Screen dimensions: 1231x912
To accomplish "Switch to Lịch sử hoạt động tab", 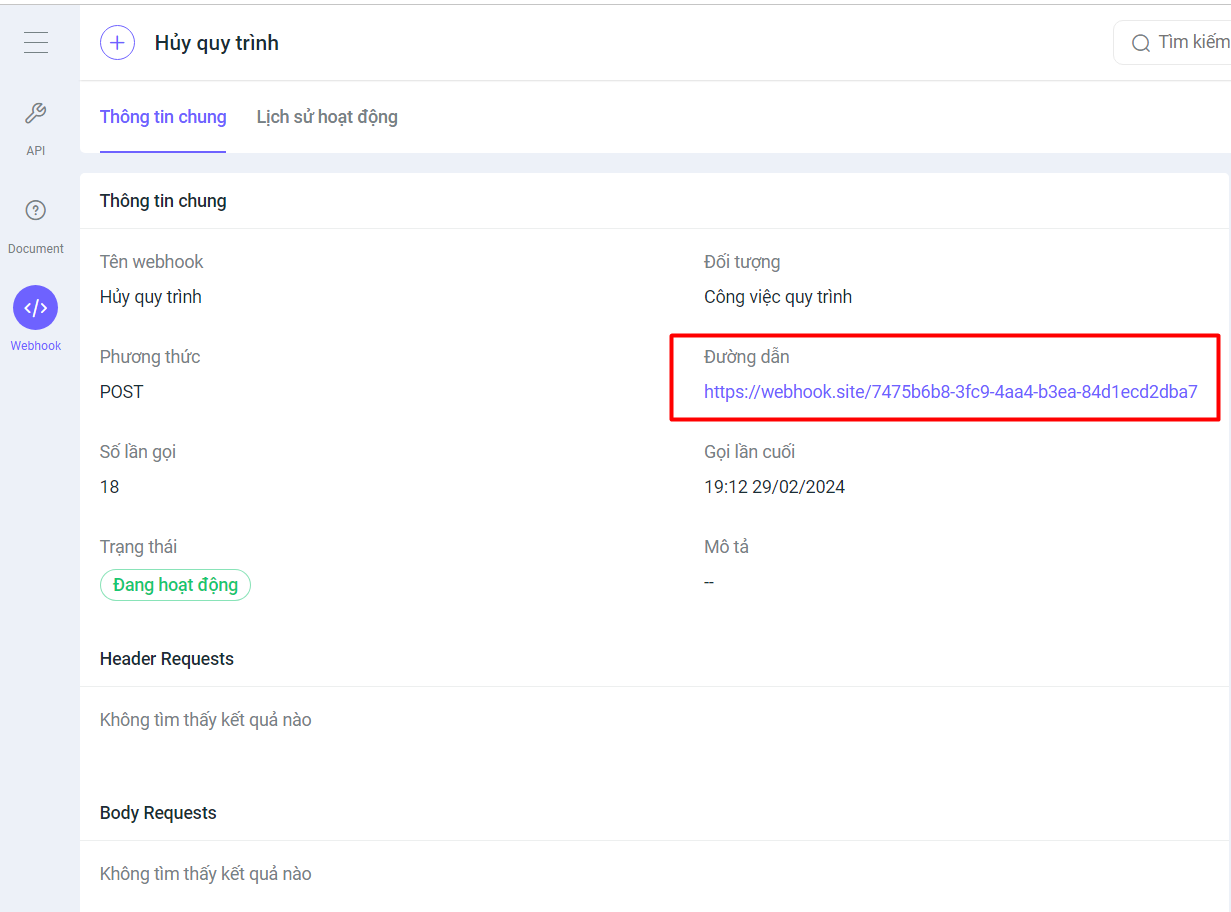I will [x=327, y=117].
